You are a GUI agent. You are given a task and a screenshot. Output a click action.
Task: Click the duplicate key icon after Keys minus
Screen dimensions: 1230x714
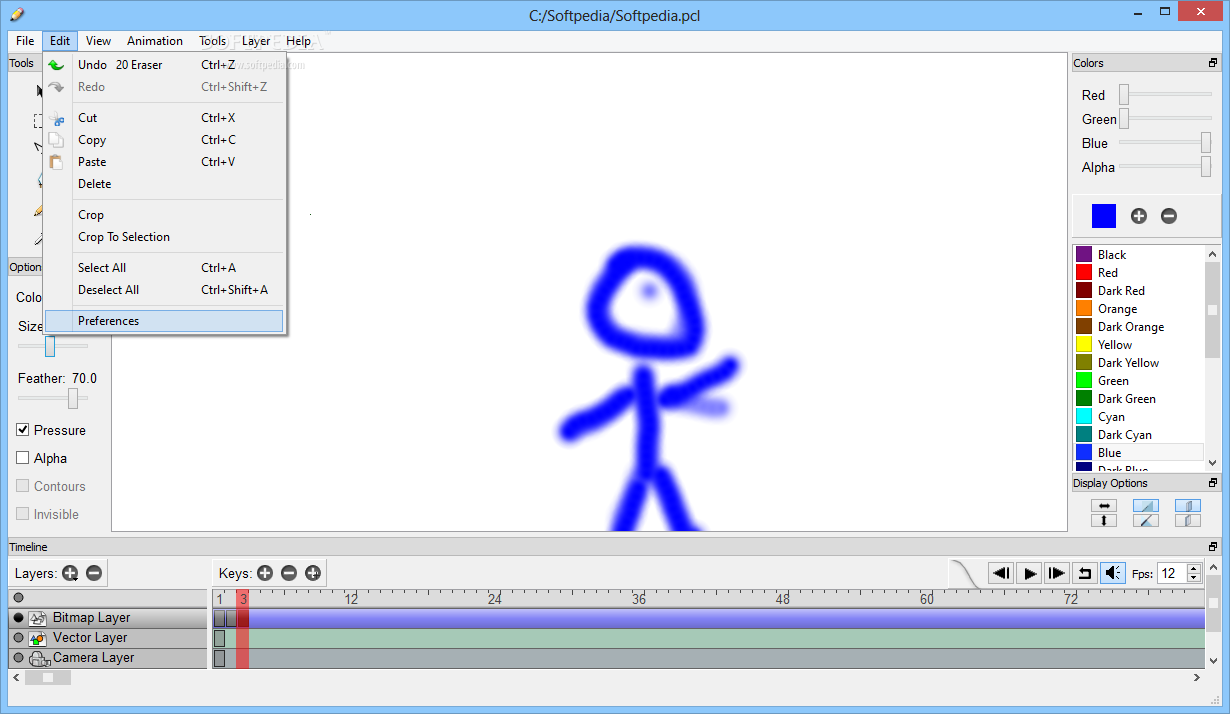(x=313, y=573)
